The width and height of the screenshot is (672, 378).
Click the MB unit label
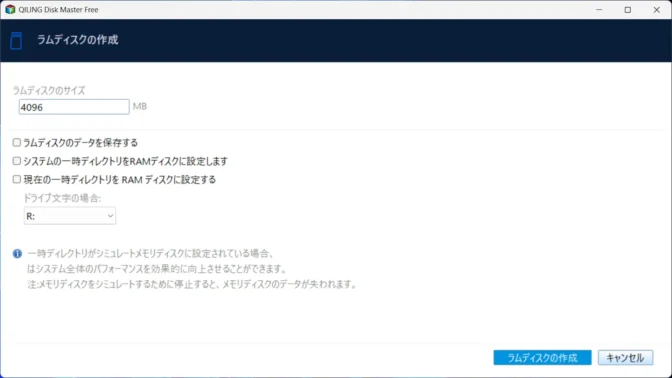pyautogui.click(x=140, y=106)
